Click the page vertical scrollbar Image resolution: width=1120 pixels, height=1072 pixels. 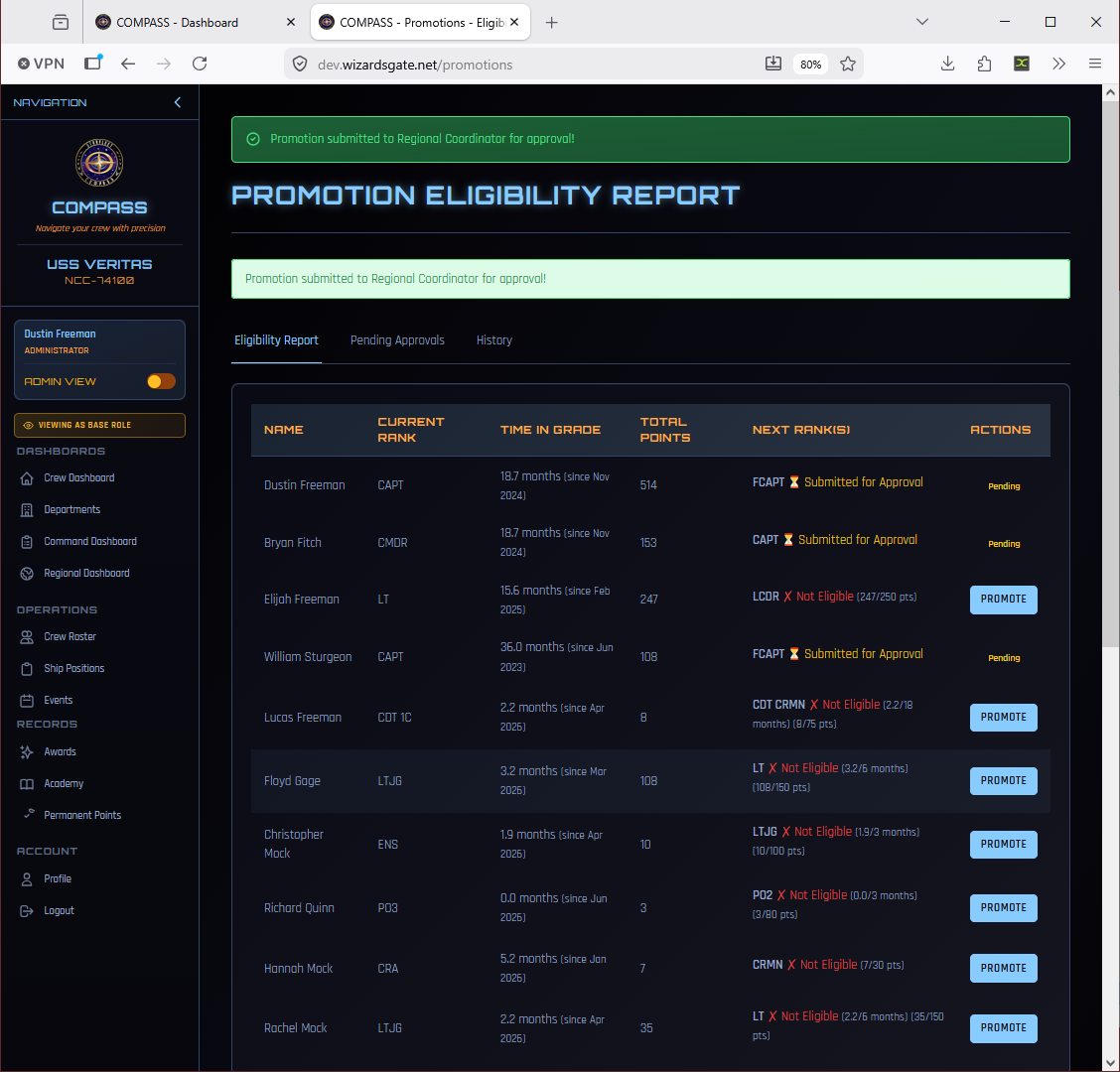point(1110,375)
